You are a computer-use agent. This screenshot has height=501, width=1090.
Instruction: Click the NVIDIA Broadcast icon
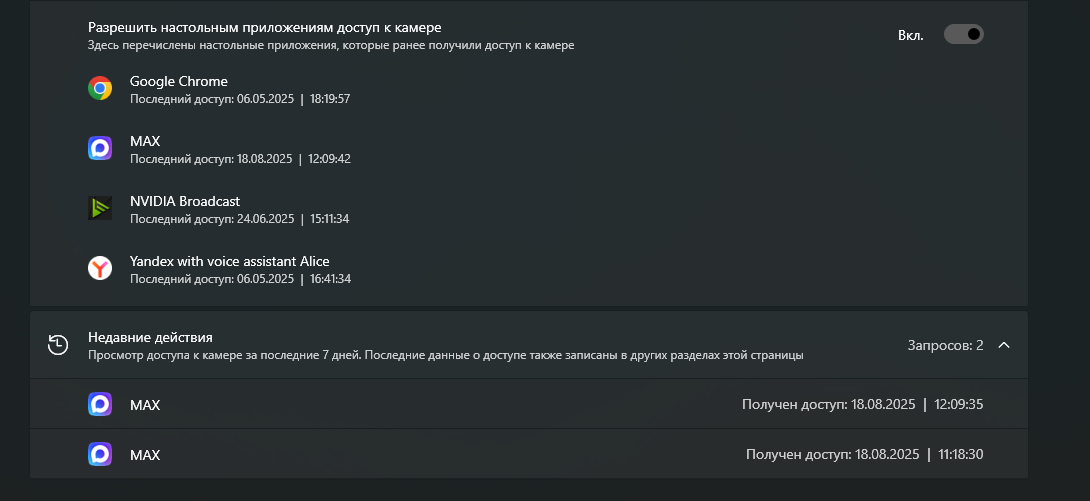pos(100,208)
